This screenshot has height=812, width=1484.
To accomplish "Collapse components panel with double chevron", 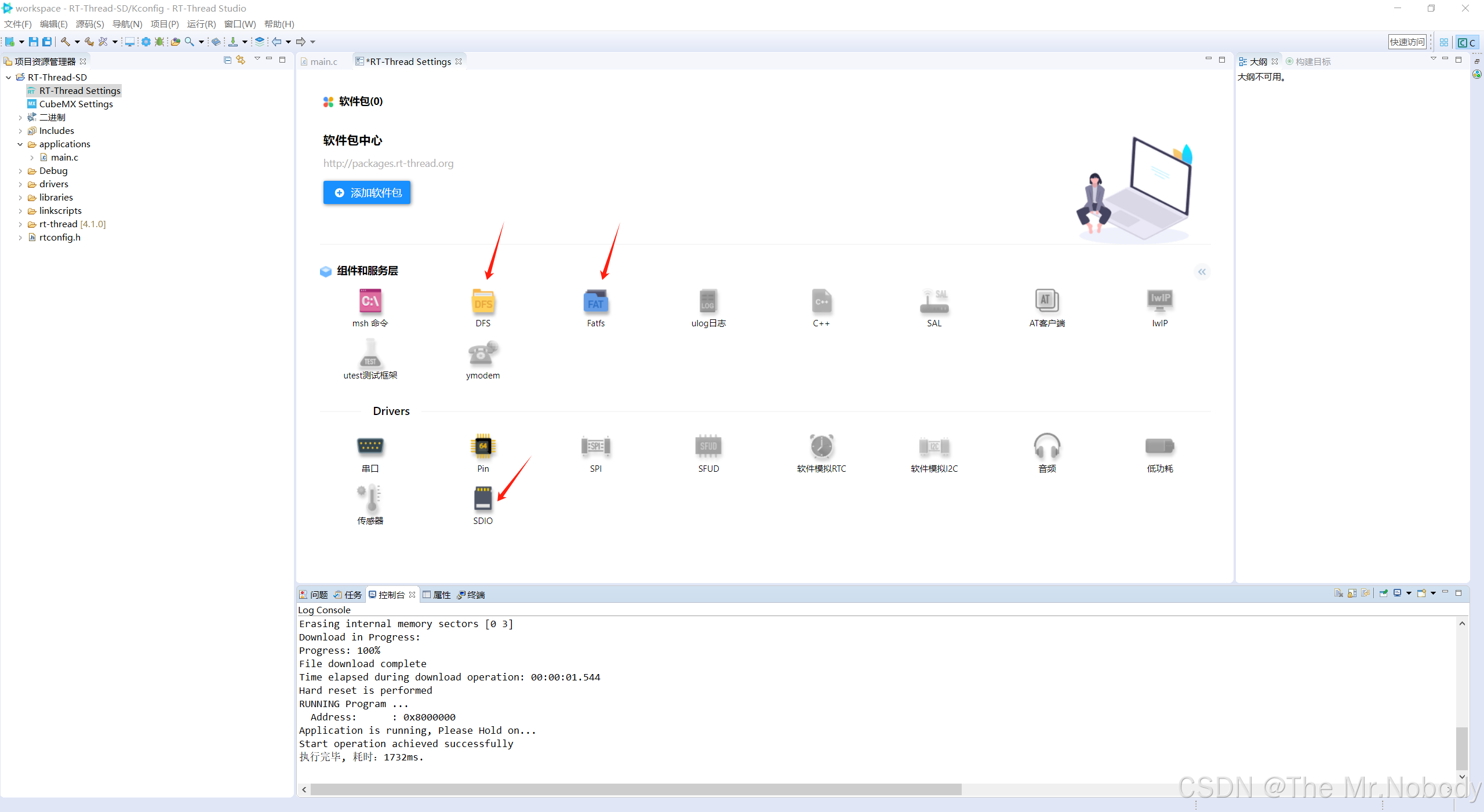I will (x=1202, y=272).
